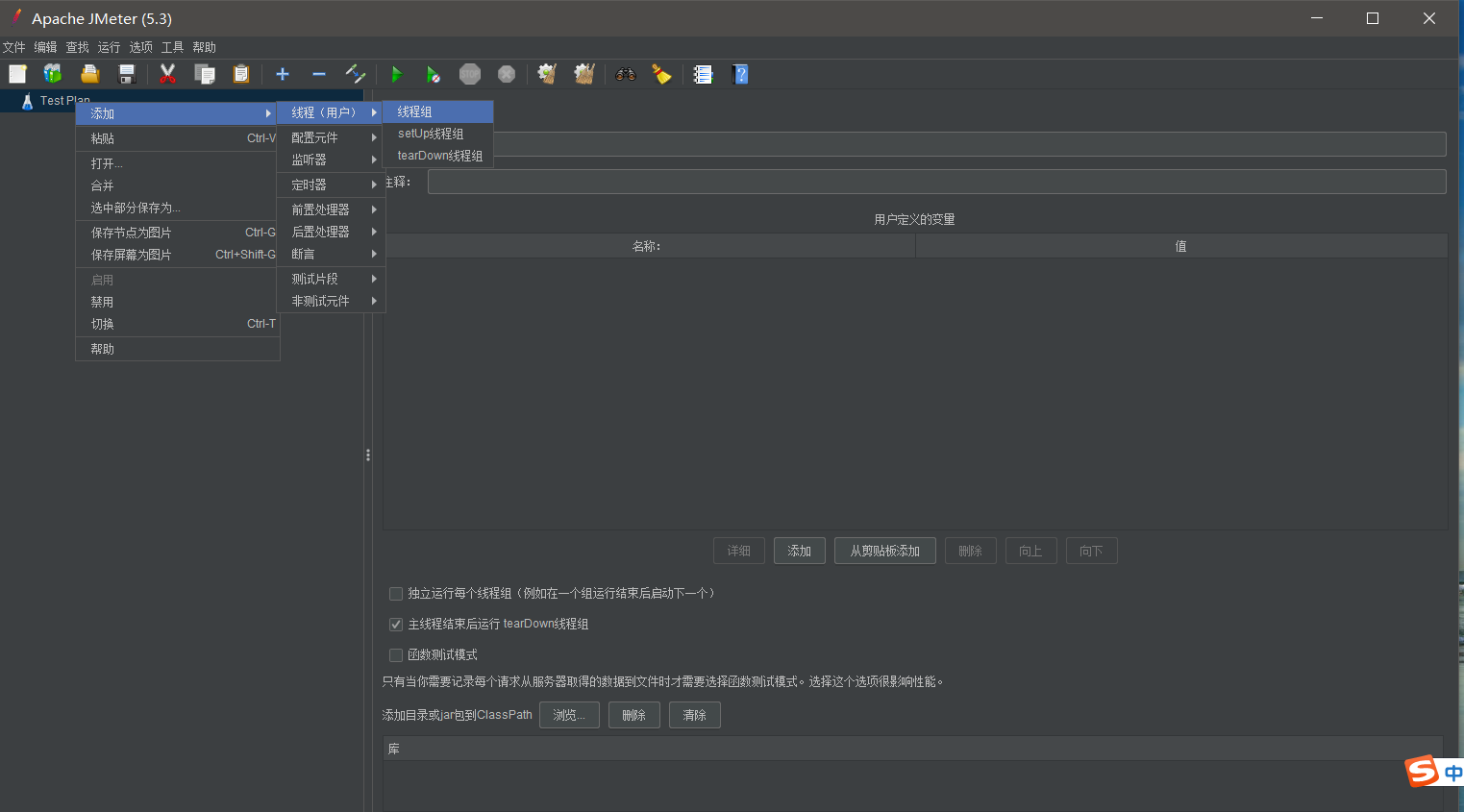1464x812 pixels.
Task: Click 从剪贴板添加 button
Action: 885,551
